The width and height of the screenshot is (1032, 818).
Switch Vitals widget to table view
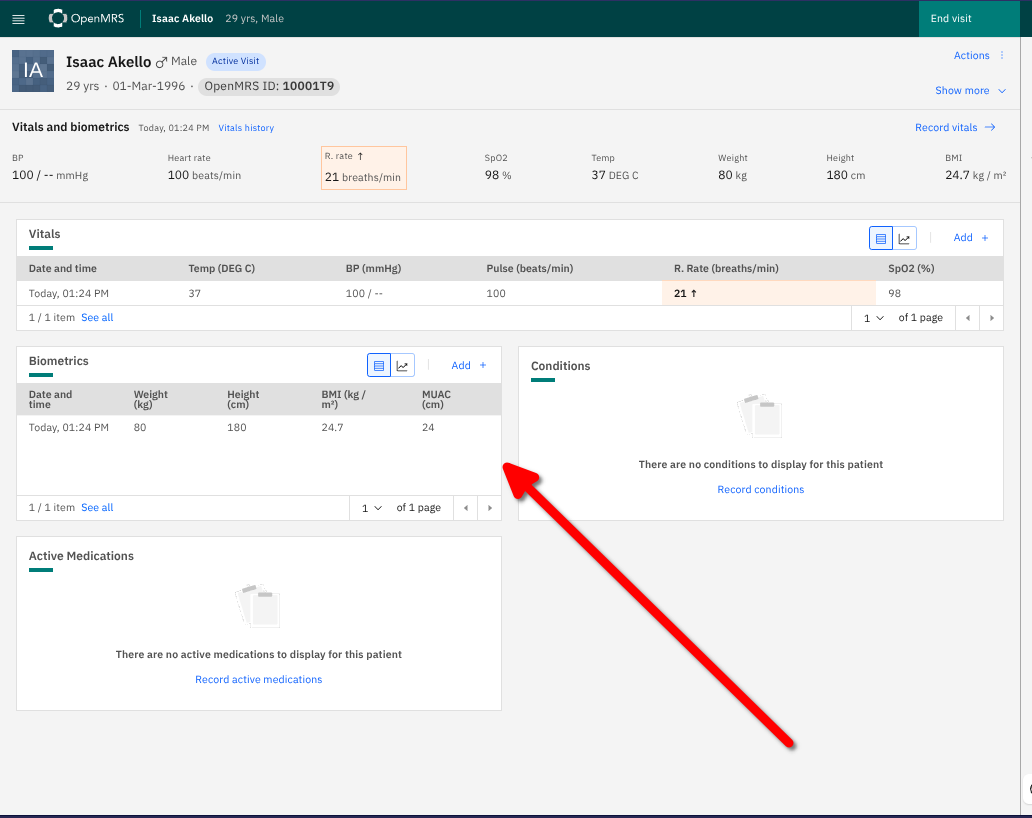(881, 238)
